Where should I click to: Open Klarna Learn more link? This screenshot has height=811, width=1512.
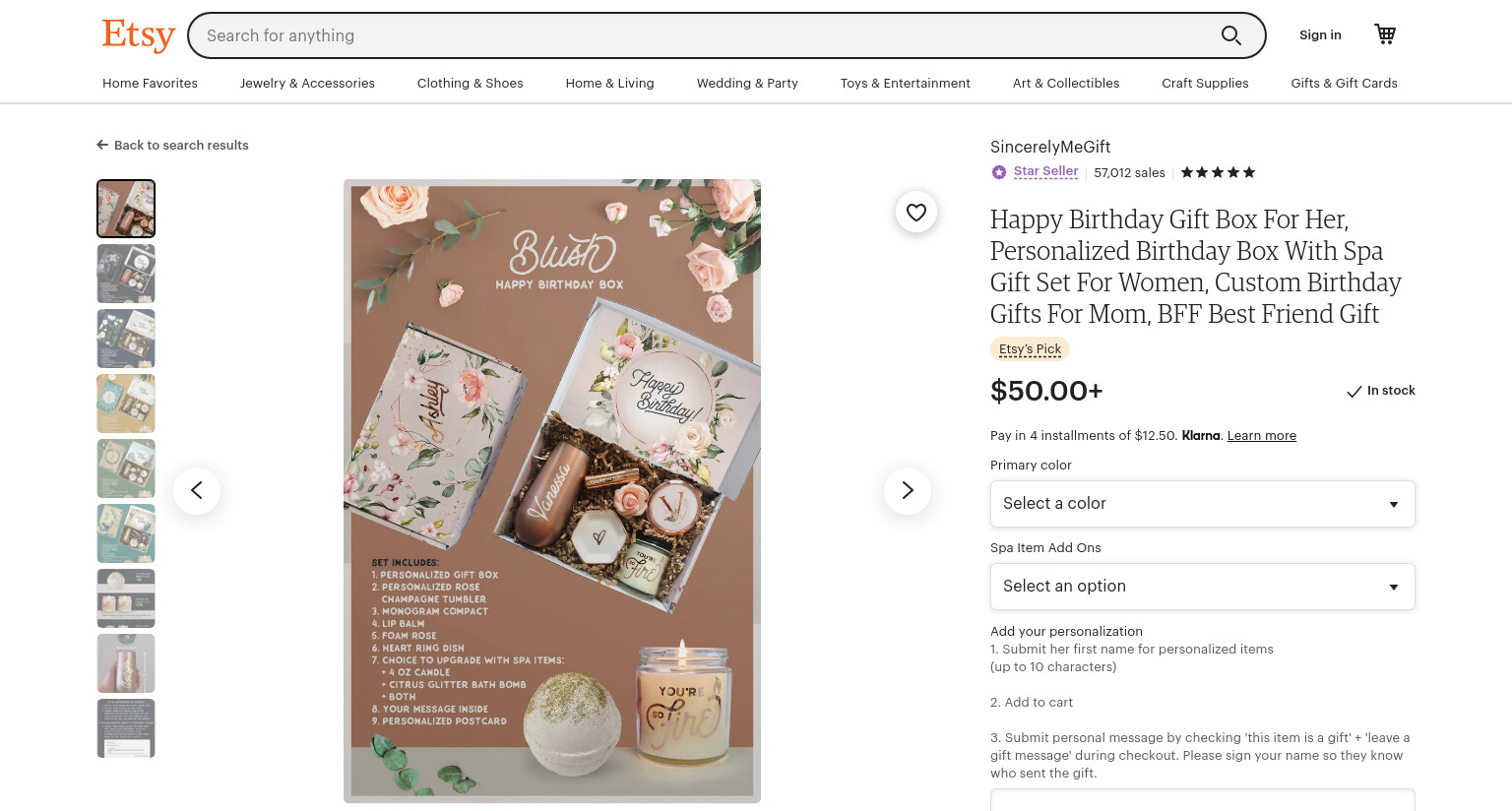pos(1262,436)
